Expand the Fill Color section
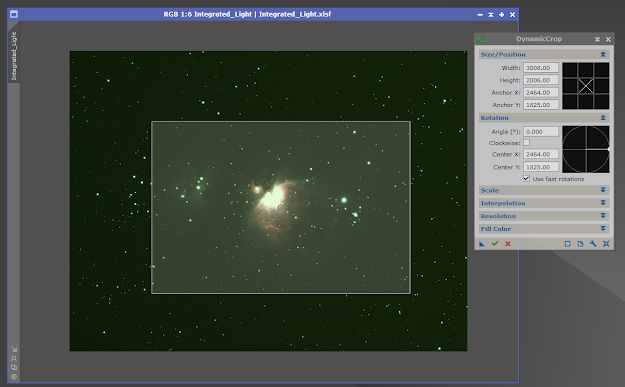The height and width of the screenshot is (387, 625). pos(603,229)
